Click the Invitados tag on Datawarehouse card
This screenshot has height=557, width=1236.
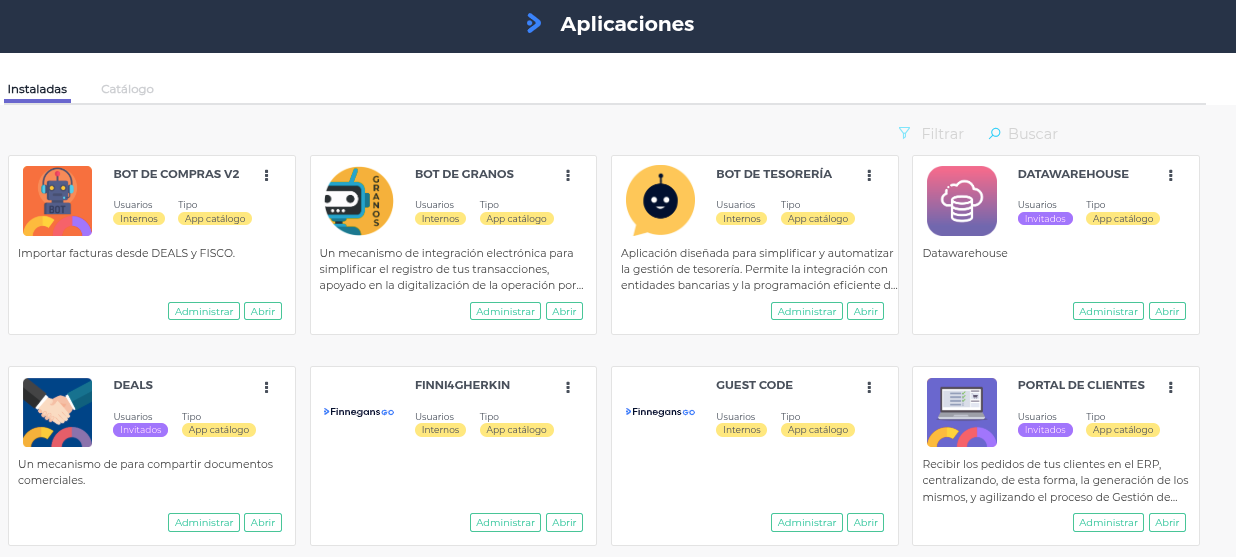coord(1044,219)
